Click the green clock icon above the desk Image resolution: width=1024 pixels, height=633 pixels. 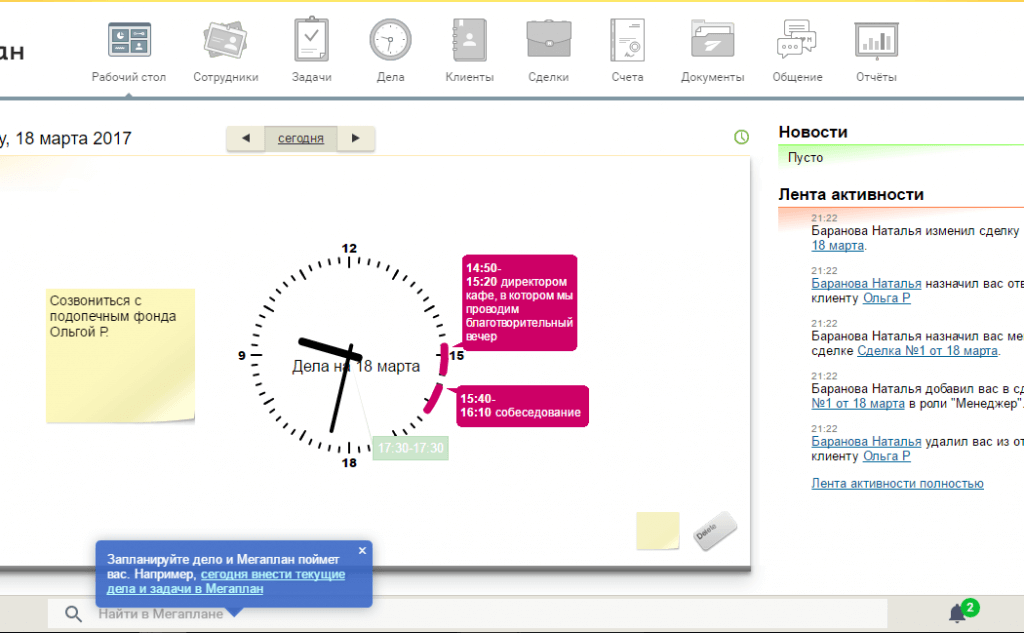pyautogui.click(x=741, y=137)
